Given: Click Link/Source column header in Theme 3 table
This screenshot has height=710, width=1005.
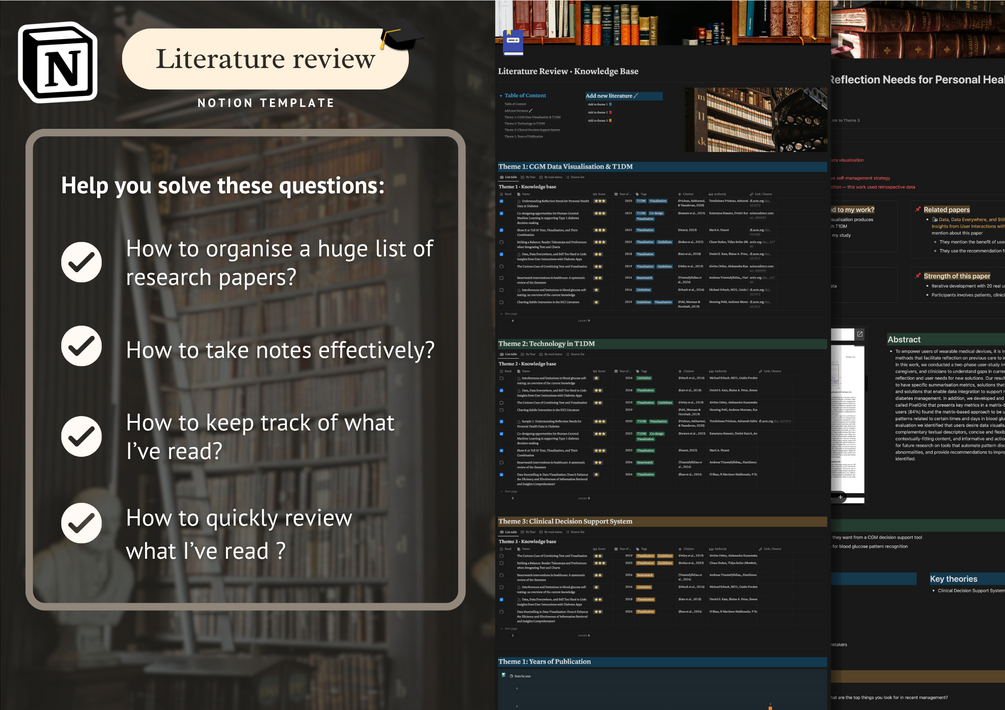Looking at the screenshot, I should coord(770,549).
